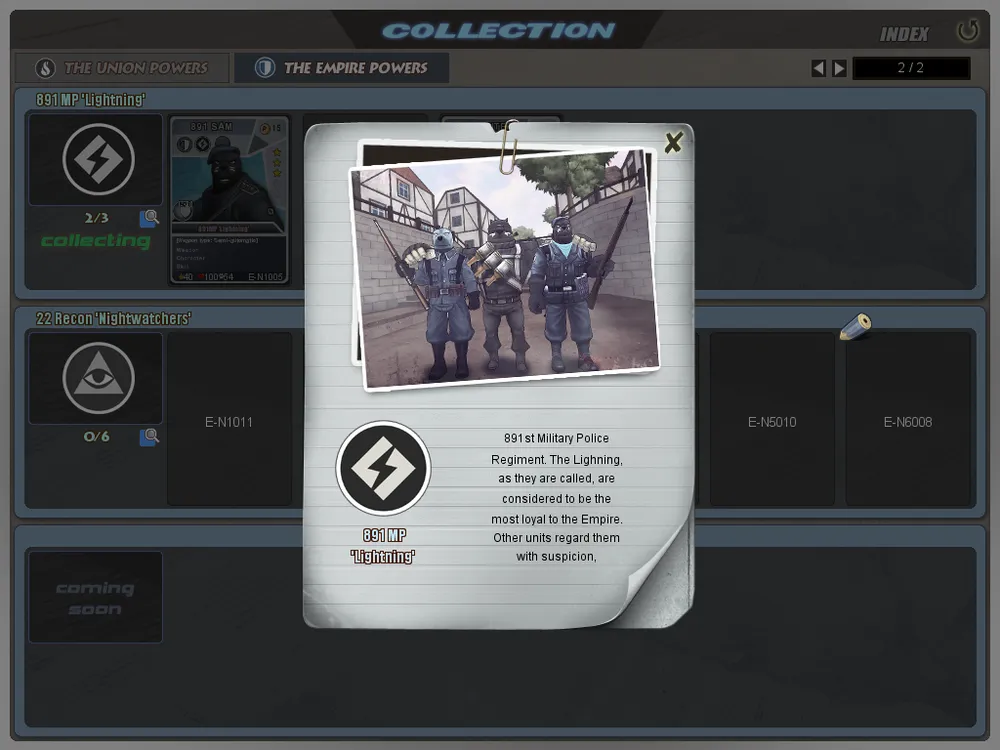Click the 0/6 progress count

click(96, 437)
